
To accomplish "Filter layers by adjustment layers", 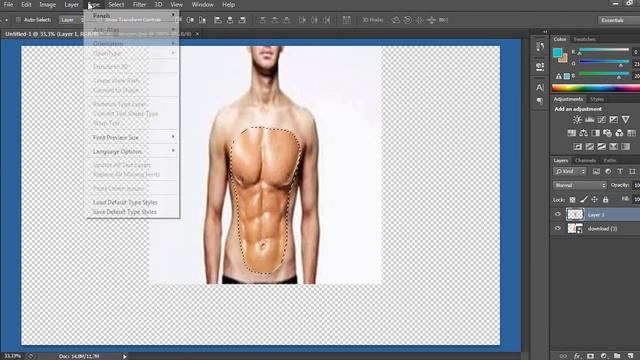I will pyautogui.click(x=608, y=172).
